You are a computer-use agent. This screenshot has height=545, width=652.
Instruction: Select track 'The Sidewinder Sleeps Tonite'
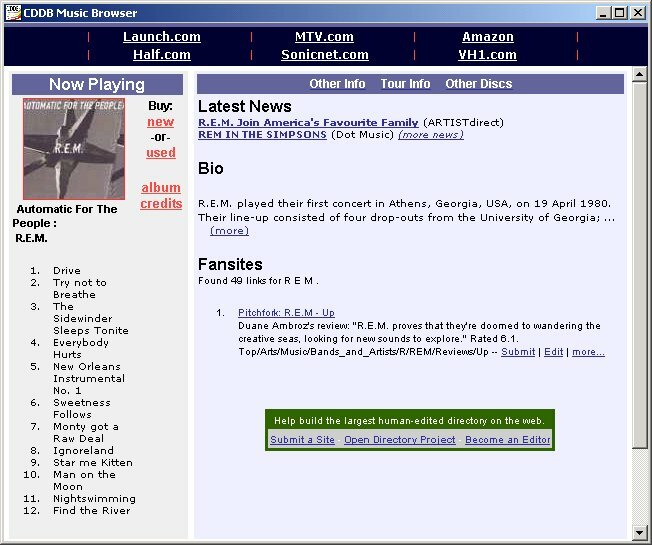[91, 318]
